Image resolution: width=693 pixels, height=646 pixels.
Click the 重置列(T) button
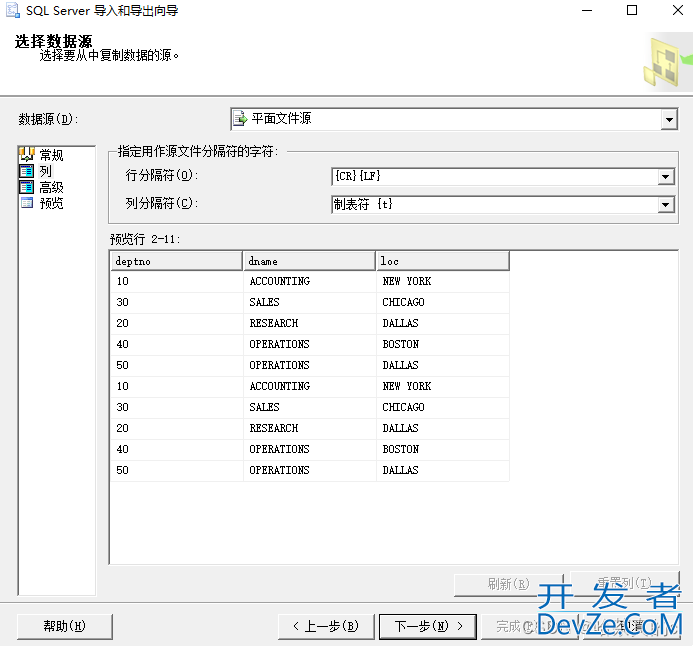[624, 583]
